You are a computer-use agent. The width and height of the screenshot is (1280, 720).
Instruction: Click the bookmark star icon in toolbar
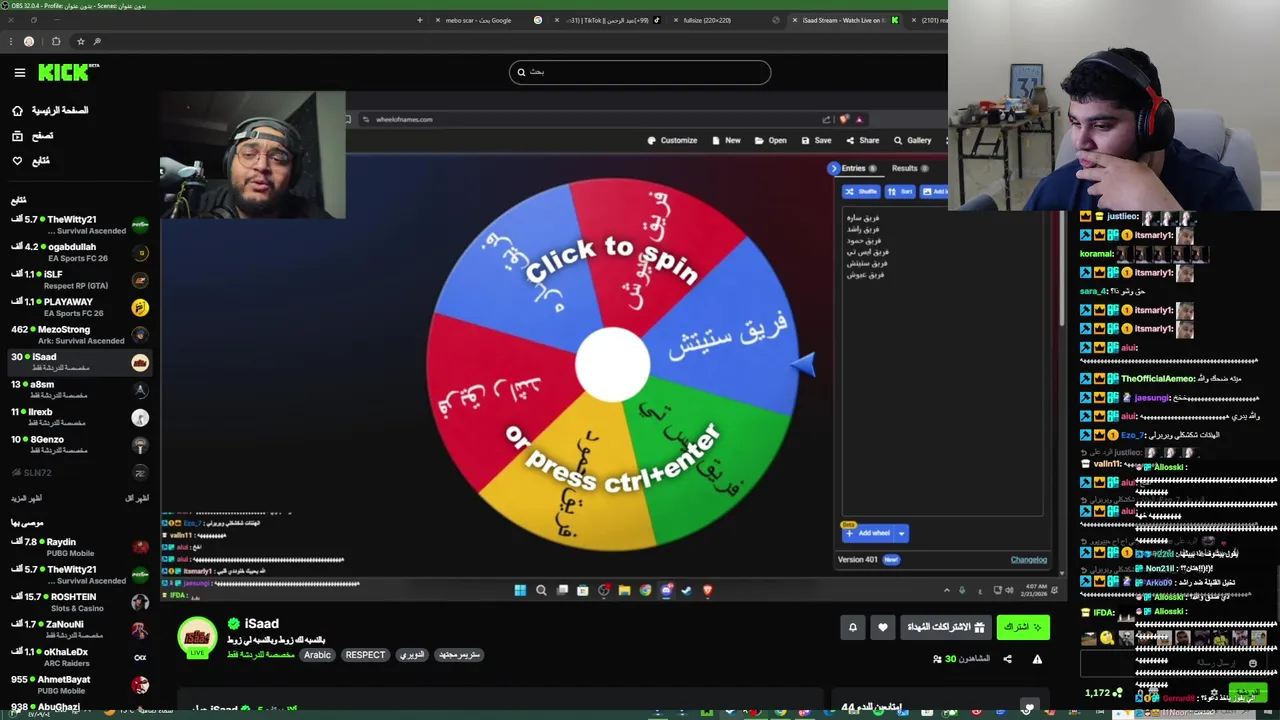[x=81, y=41]
